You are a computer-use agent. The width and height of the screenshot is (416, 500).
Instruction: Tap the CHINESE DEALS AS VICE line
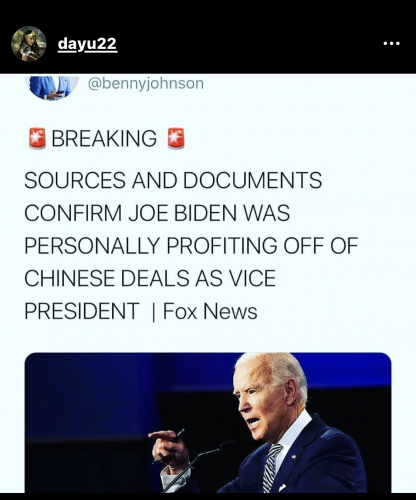tap(150, 278)
